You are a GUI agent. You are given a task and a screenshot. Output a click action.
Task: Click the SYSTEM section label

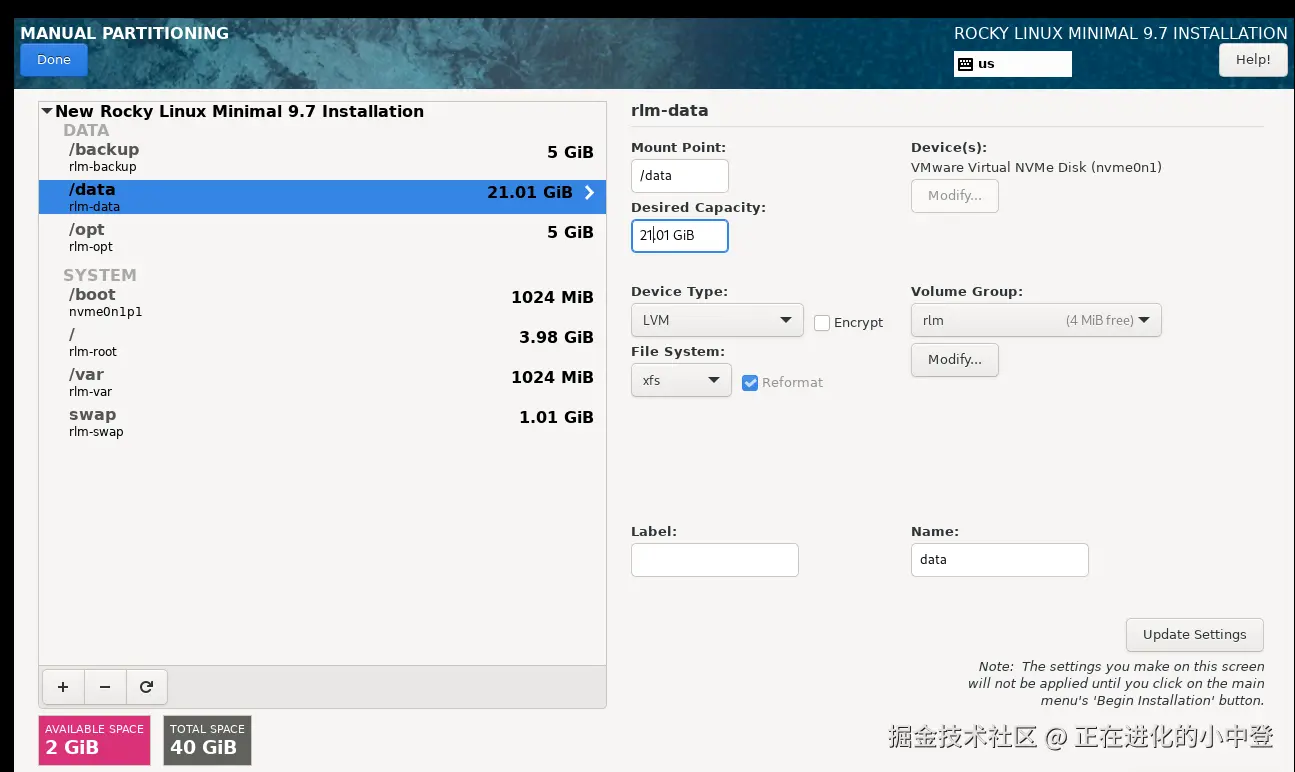[x=100, y=275]
